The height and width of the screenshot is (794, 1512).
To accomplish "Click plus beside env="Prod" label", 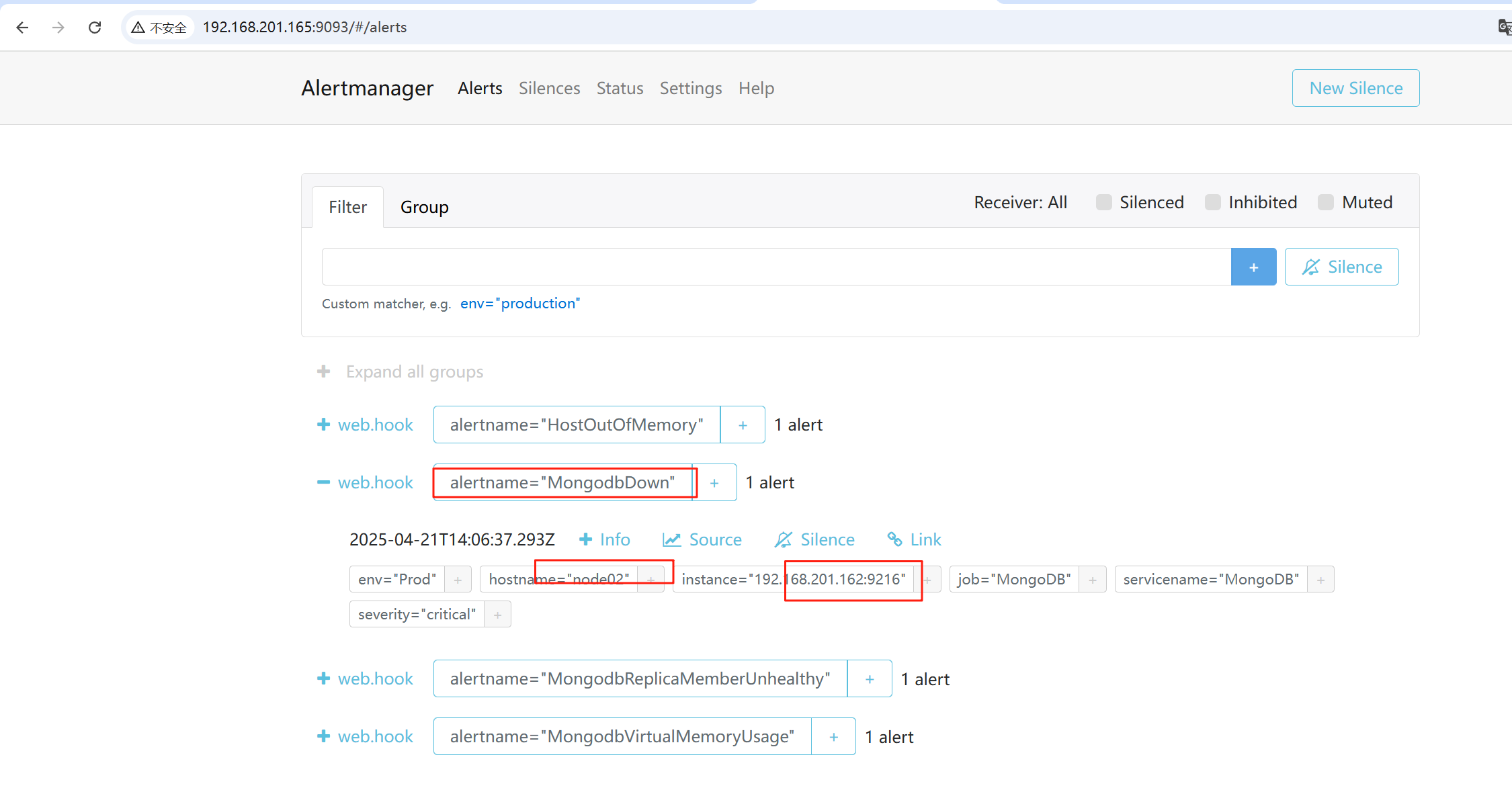I will 458,580.
